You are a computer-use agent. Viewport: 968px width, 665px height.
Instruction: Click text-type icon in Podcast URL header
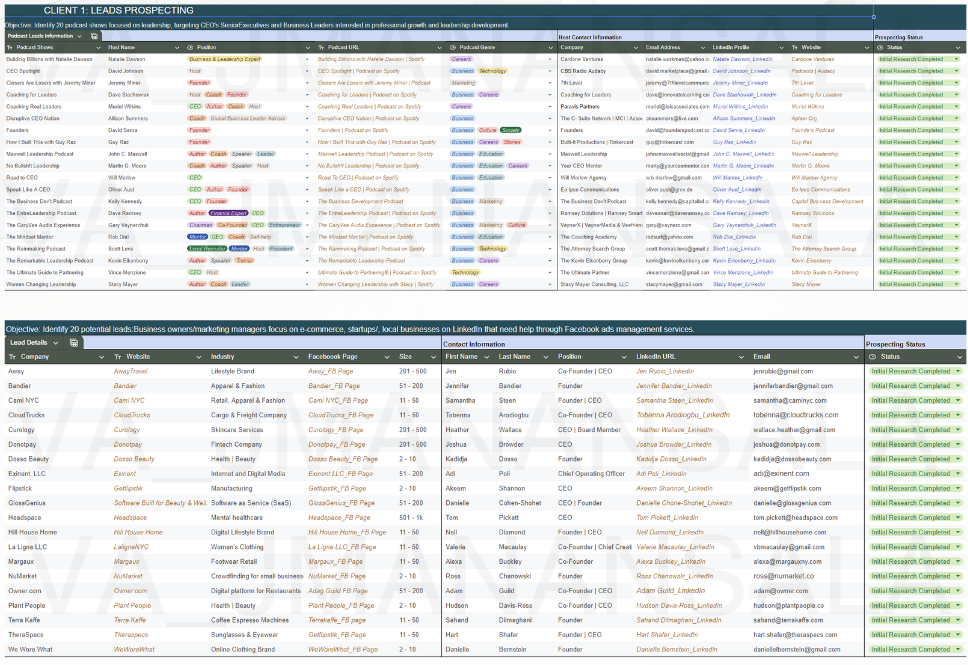click(x=321, y=48)
